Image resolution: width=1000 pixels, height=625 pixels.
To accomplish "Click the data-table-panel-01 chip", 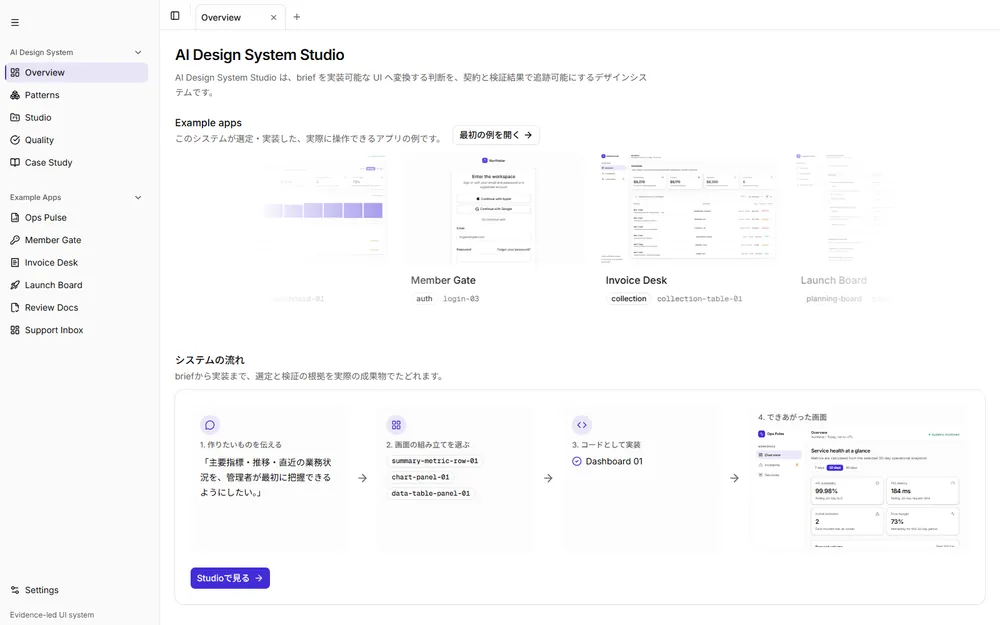I will click(x=430, y=493).
